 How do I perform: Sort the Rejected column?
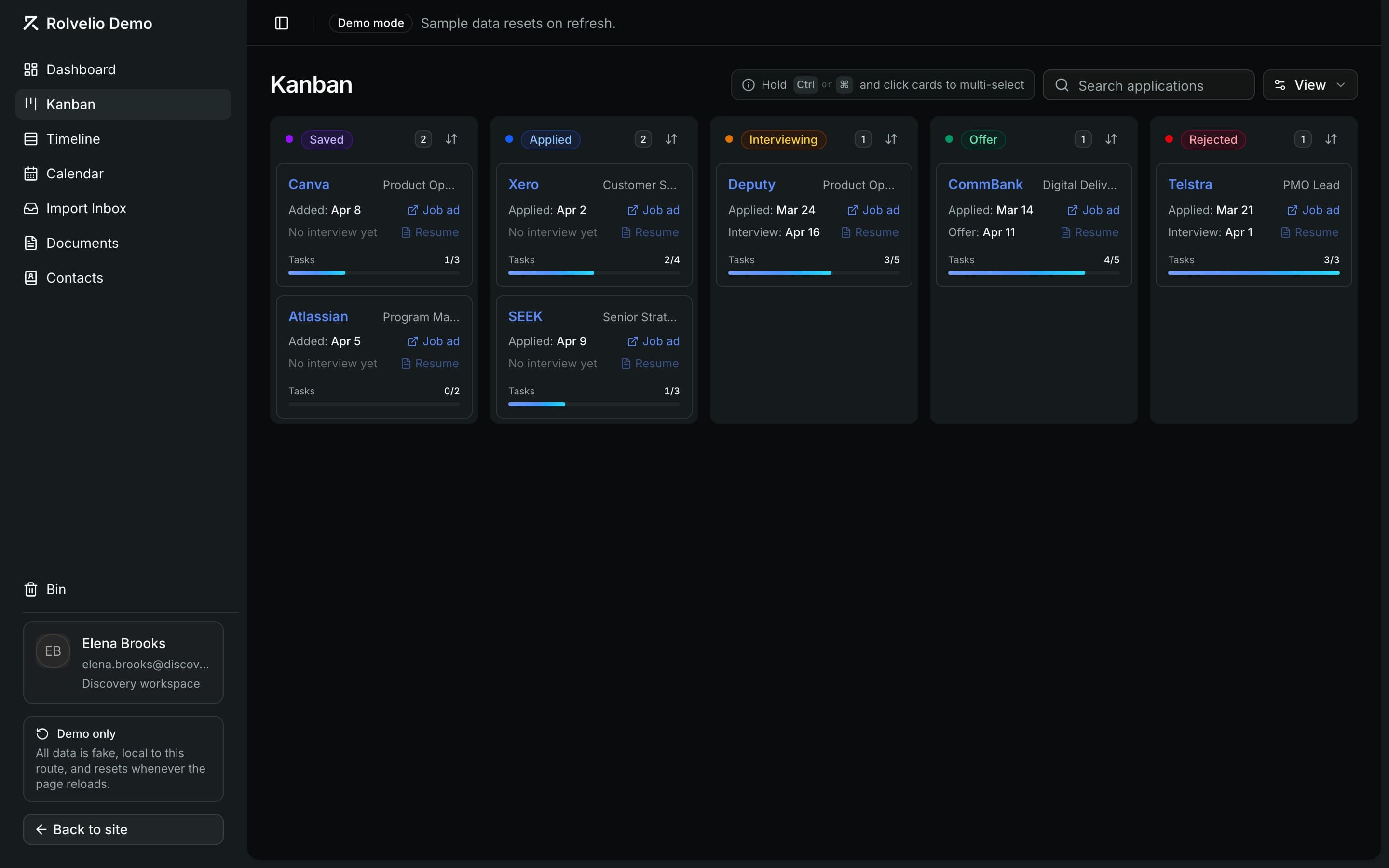click(1331, 139)
